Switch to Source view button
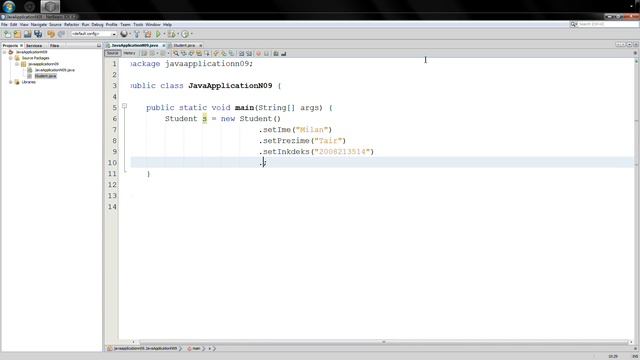Viewport: 640px width, 360px height. coord(112,53)
